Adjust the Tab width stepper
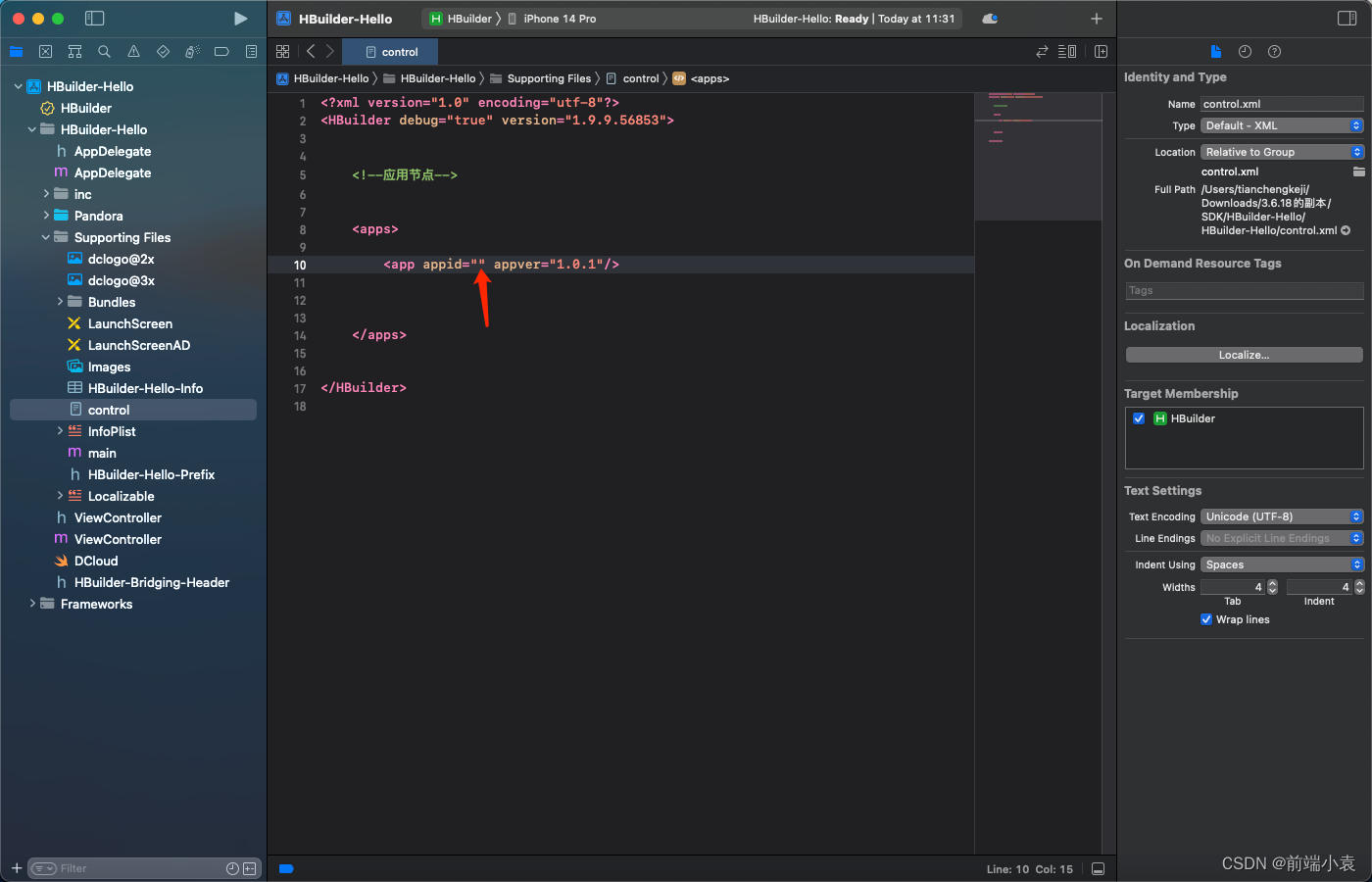Image resolution: width=1372 pixels, height=882 pixels. point(1272,587)
